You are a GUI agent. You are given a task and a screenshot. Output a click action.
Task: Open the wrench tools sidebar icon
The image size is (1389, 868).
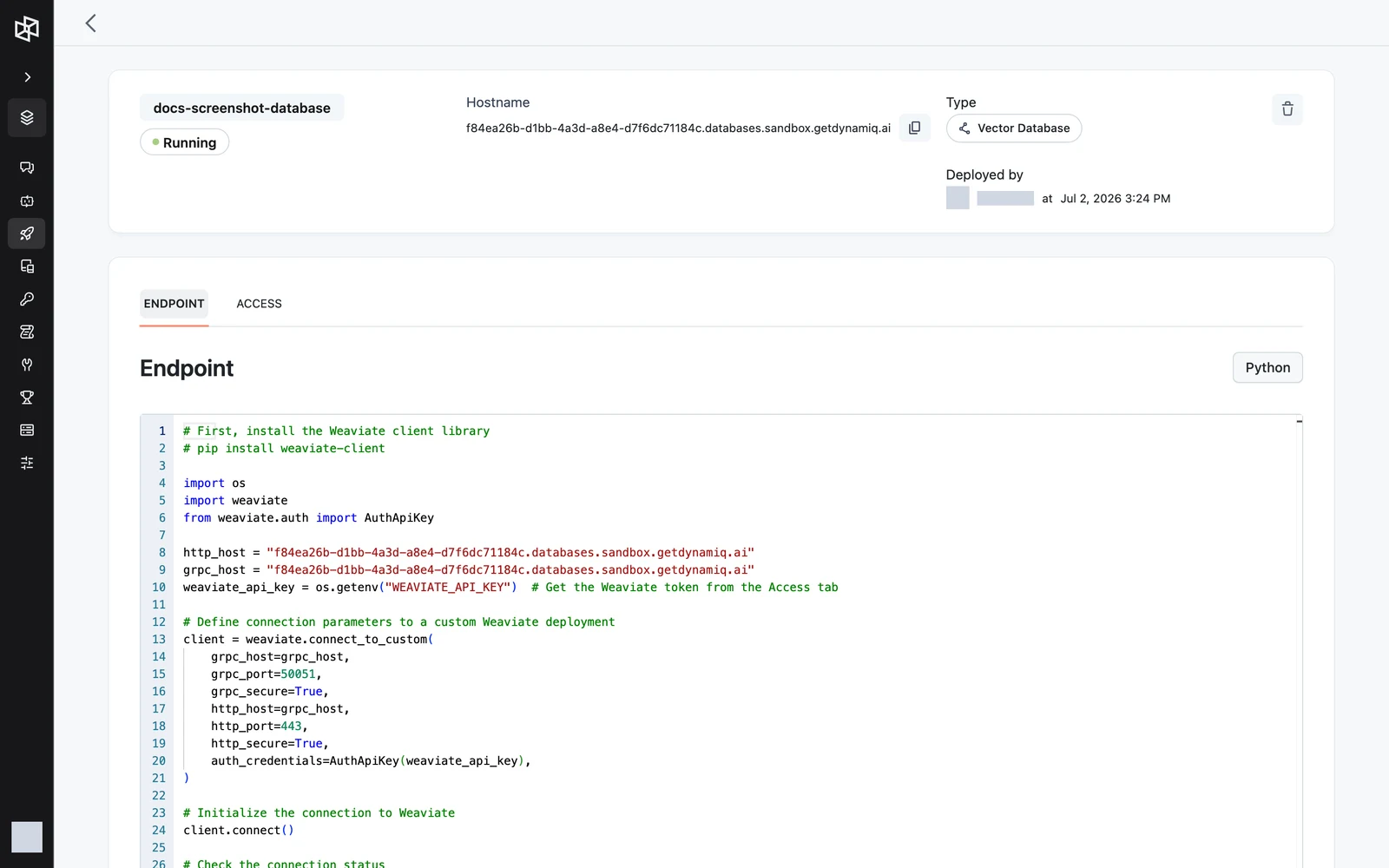tap(27, 365)
